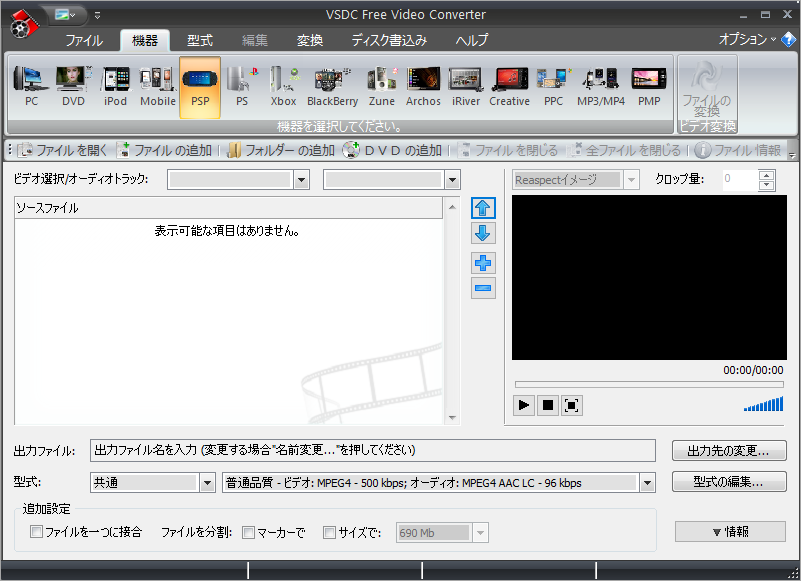Select the iRiver device icon
Screen dimensions: 801x581
[466, 87]
